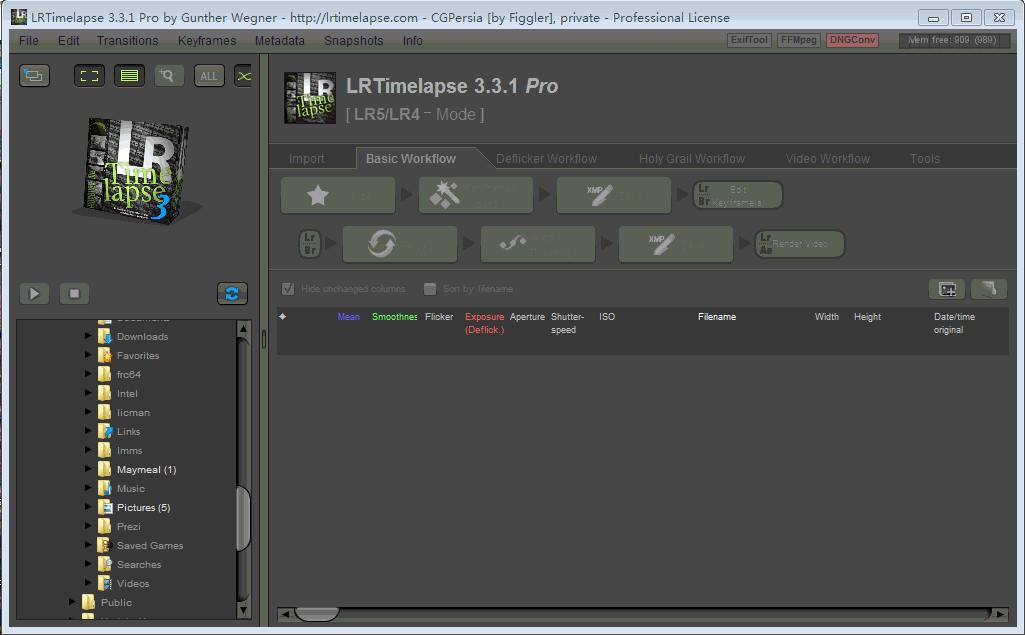Expand the Maymeal (1) folder
This screenshot has width=1025, height=635.
tap(88, 468)
